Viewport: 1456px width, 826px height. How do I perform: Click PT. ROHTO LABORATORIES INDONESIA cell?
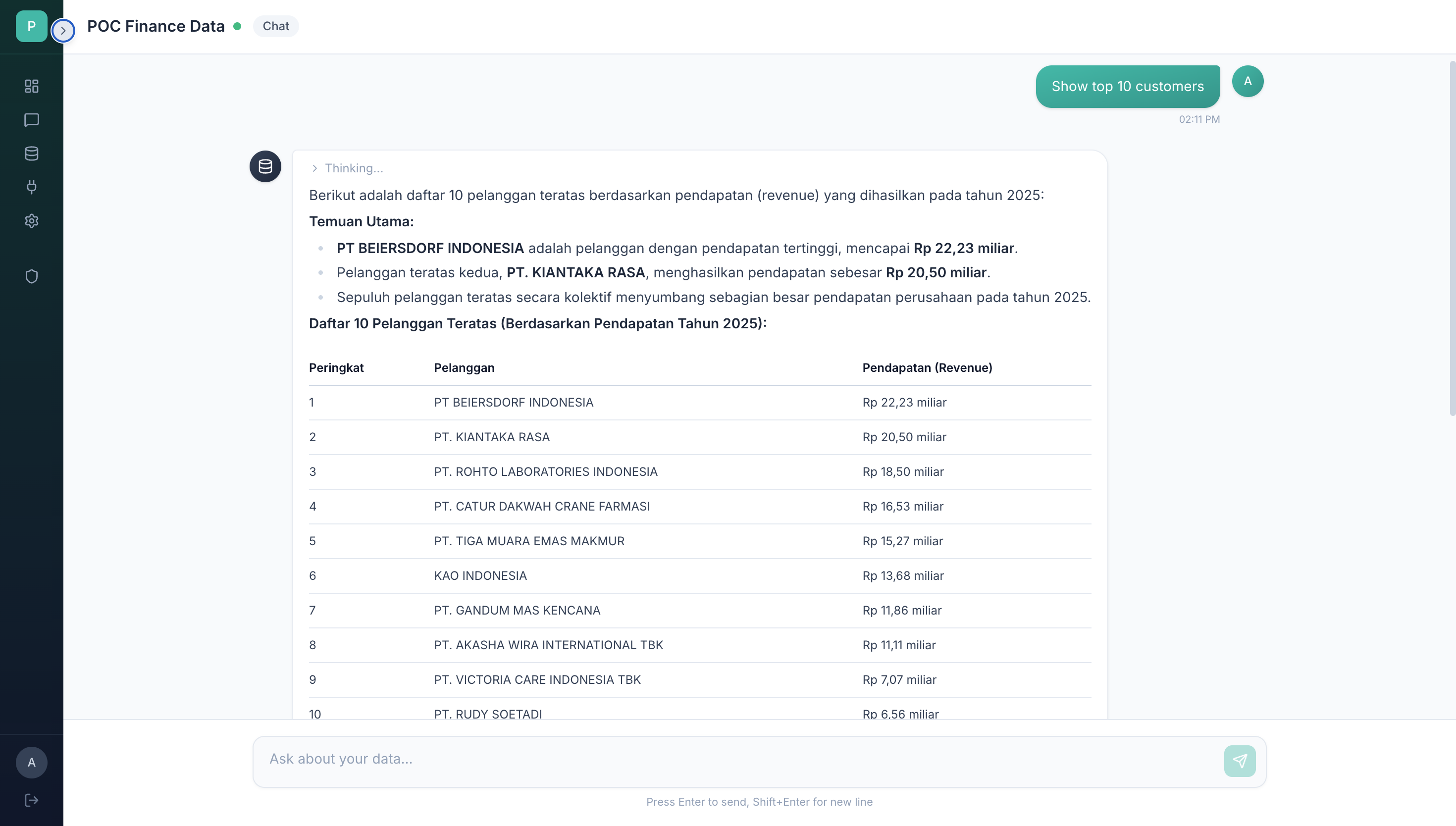click(x=546, y=471)
